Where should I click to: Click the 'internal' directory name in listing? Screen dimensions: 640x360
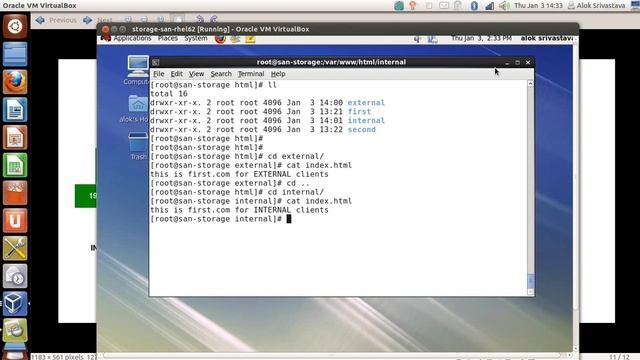coord(366,121)
